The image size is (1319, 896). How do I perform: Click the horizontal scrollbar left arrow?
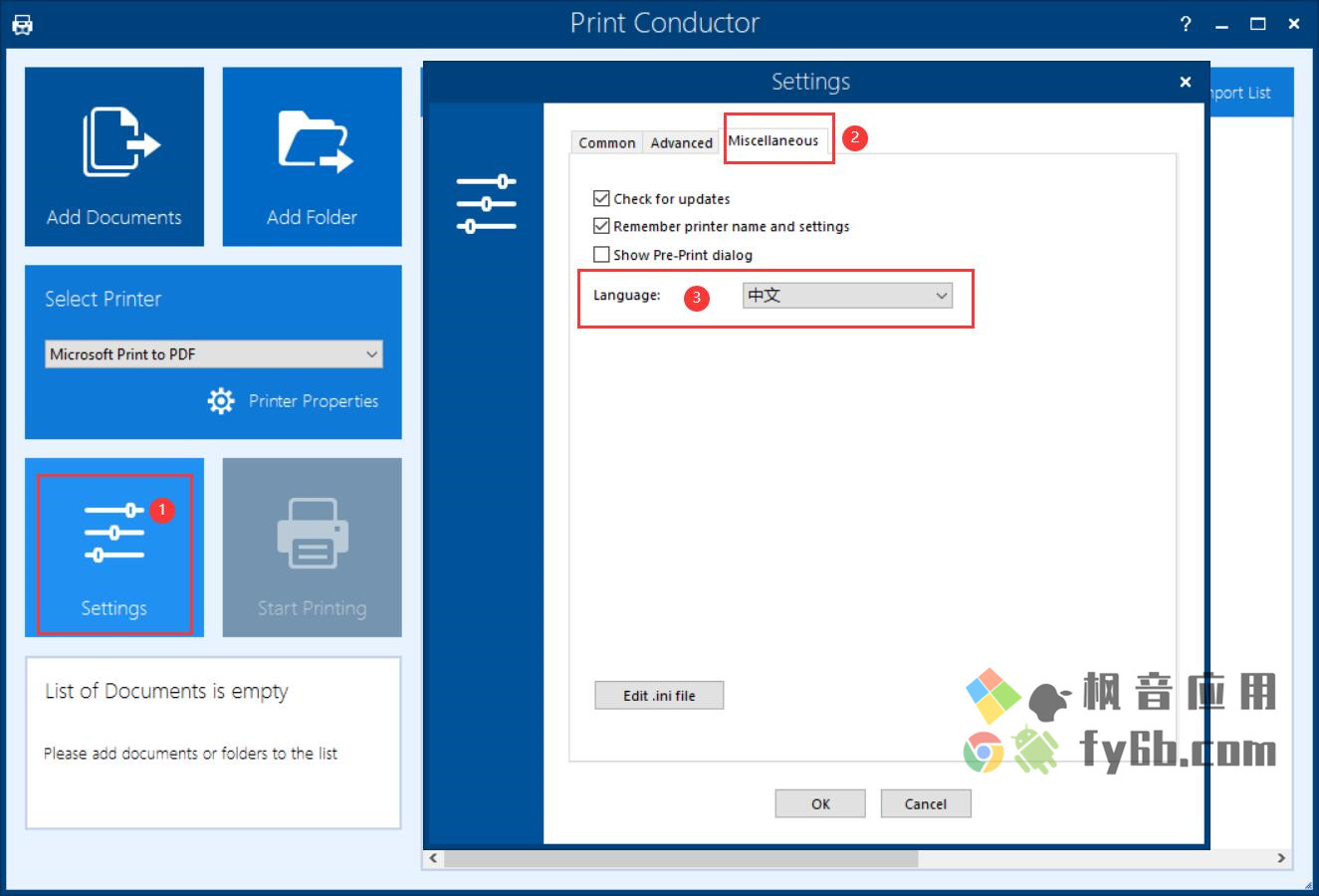(433, 858)
